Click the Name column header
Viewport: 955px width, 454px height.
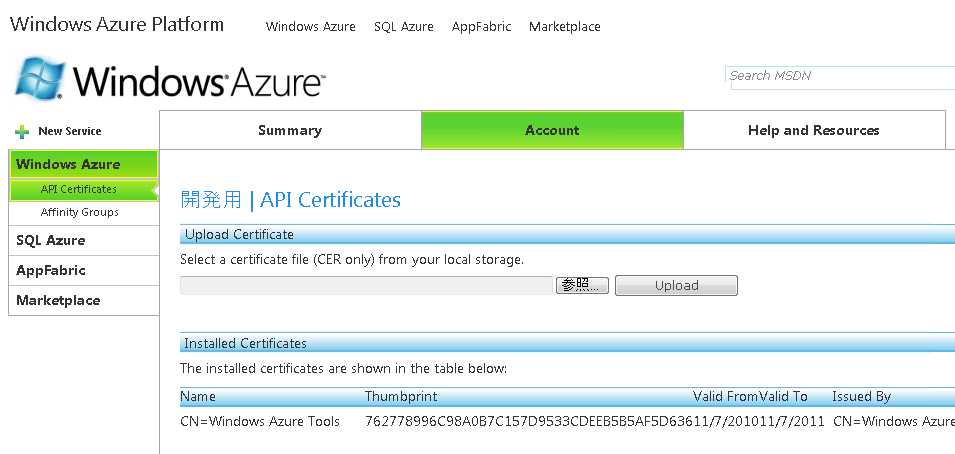[x=198, y=397]
